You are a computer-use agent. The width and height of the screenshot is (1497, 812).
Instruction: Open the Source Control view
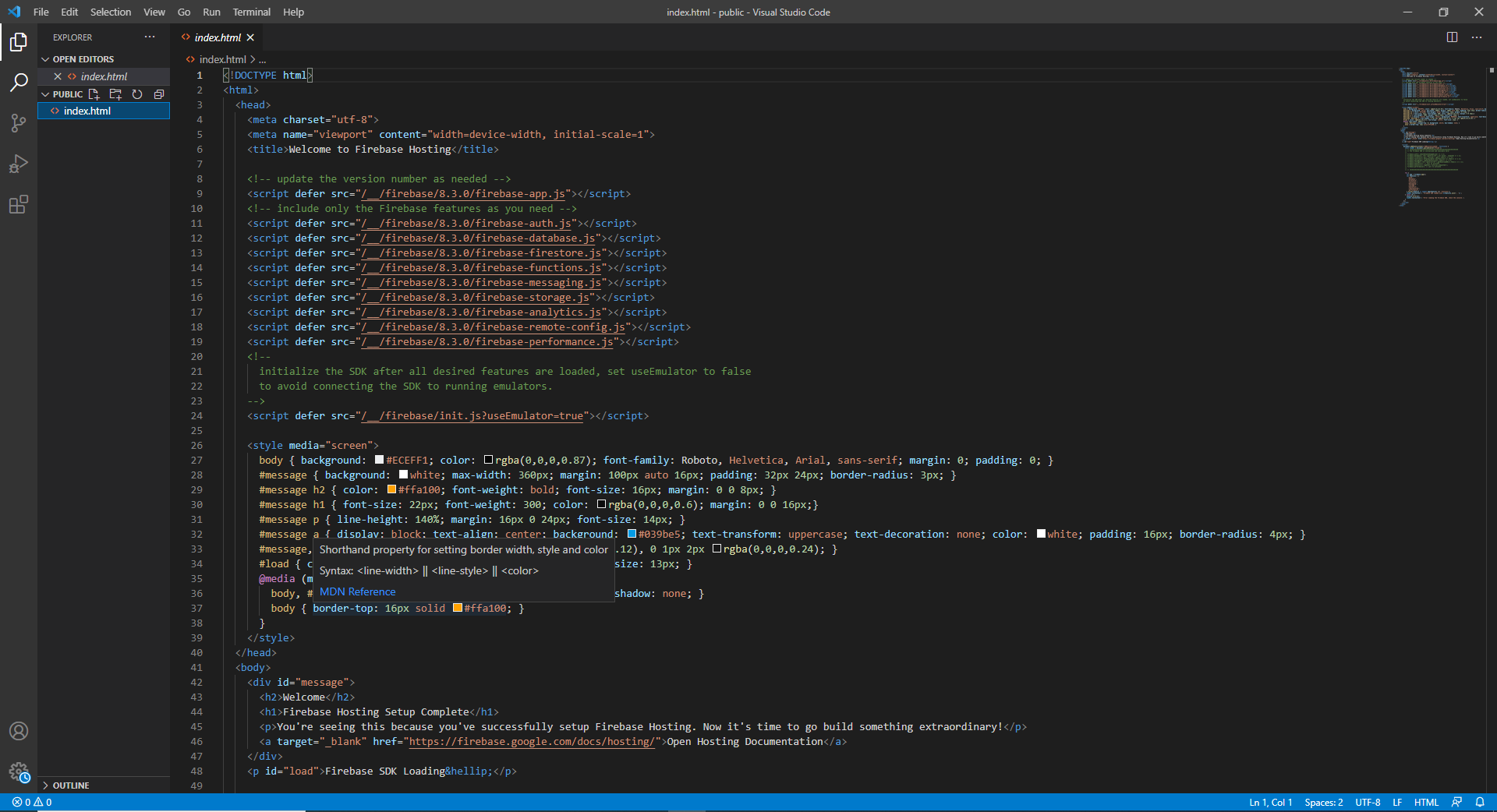(19, 122)
